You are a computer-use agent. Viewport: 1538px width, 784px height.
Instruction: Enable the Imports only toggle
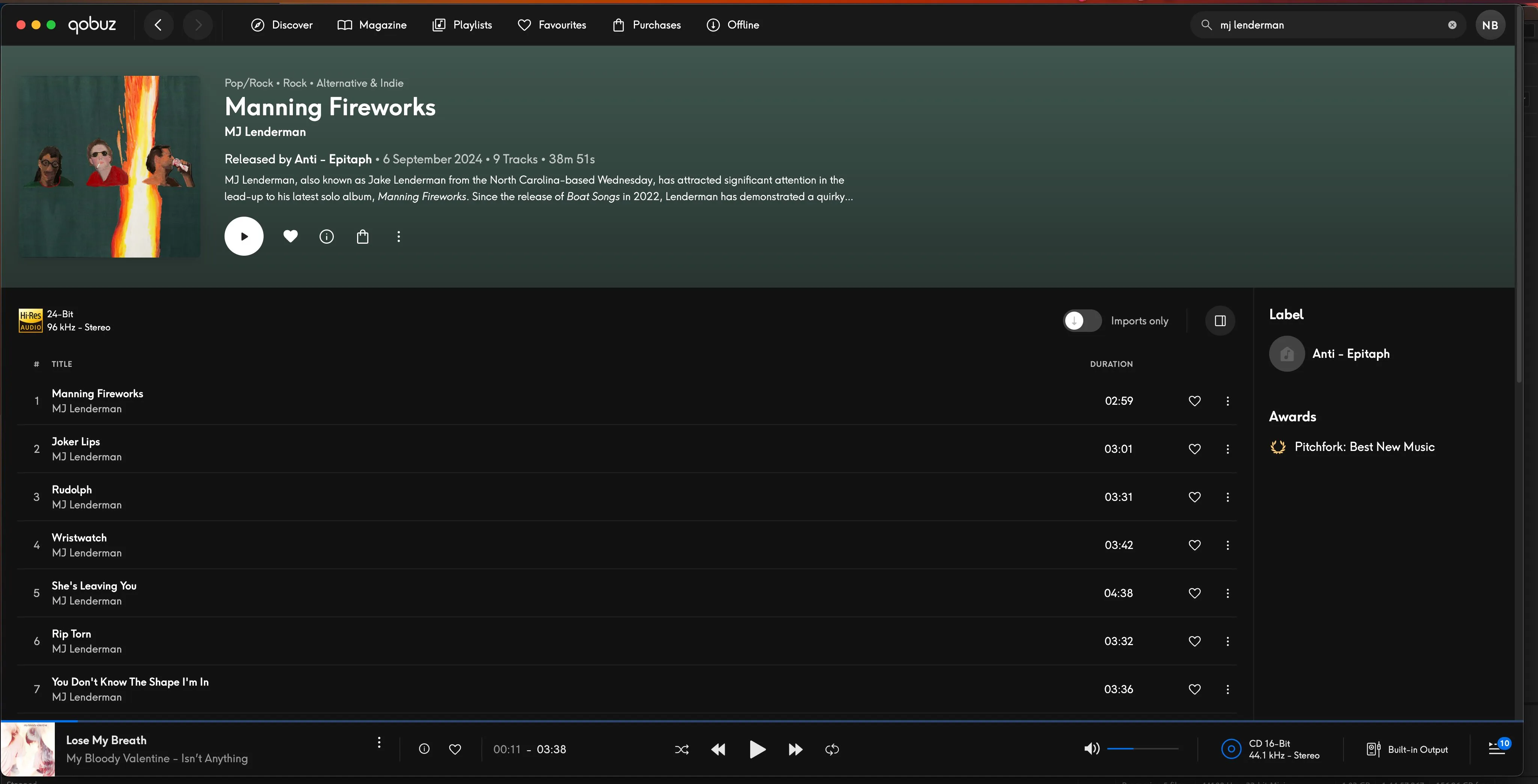pyautogui.click(x=1082, y=321)
